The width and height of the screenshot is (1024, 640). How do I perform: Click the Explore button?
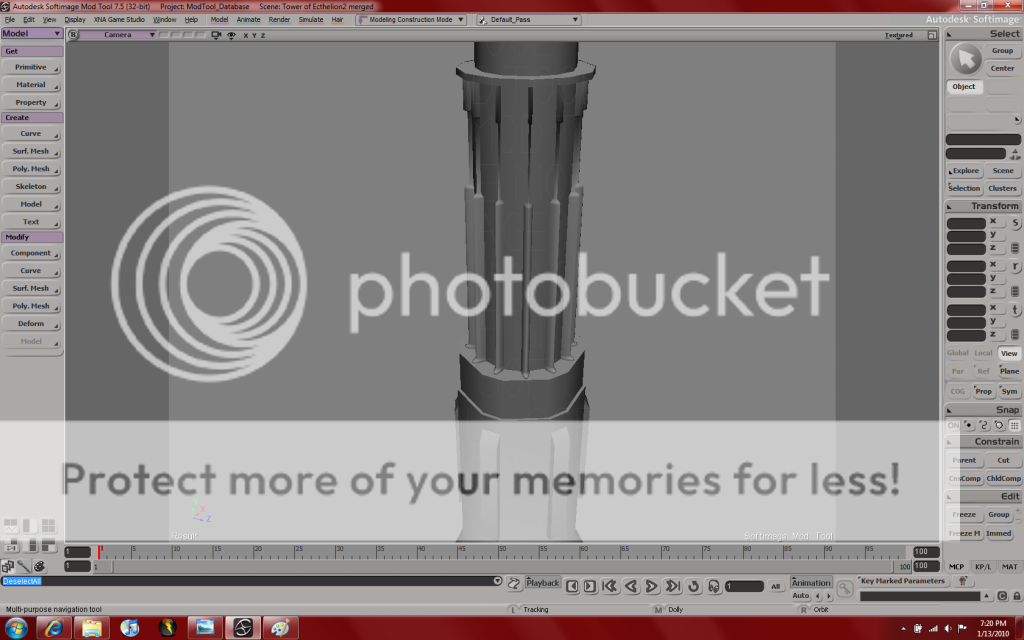[x=965, y=171]
